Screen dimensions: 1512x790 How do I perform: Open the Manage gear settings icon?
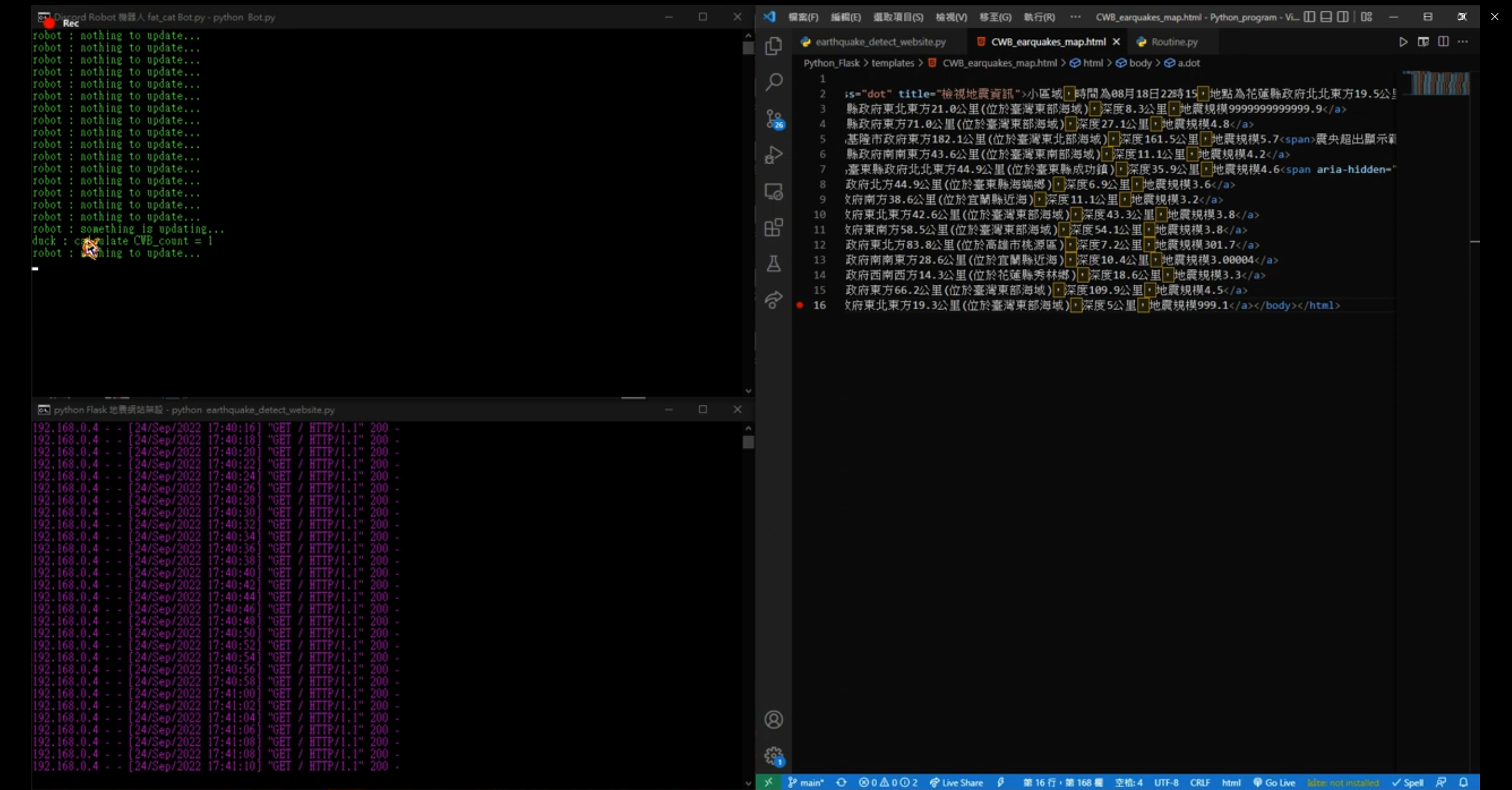point(773,756)
